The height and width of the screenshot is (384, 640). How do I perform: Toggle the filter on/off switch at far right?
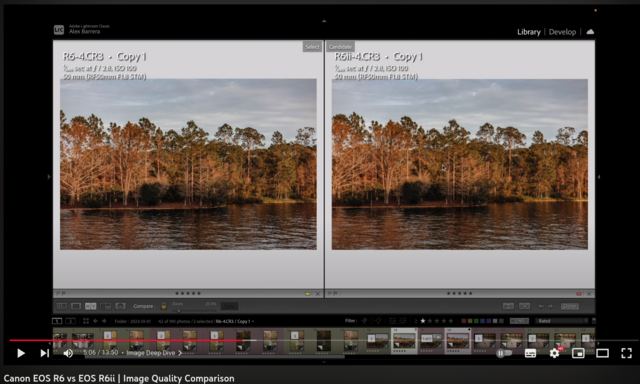pos(593,321)
